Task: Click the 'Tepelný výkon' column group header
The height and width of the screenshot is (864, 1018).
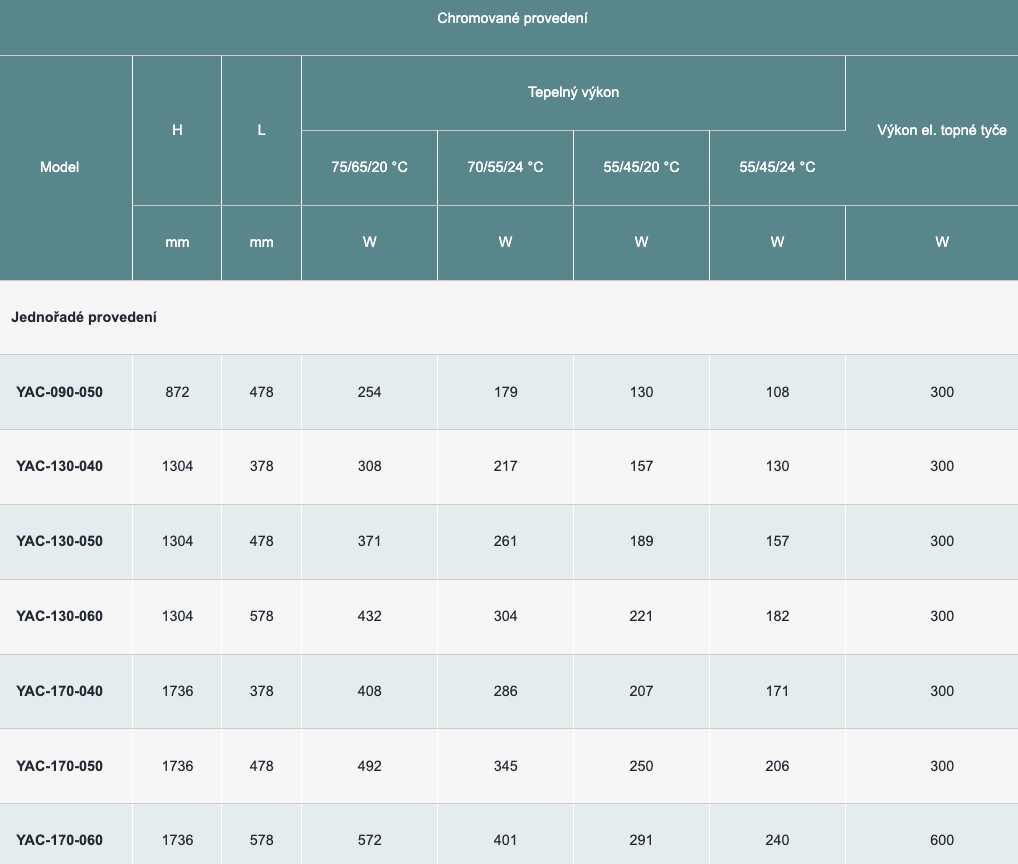Action: coord(573,92)
